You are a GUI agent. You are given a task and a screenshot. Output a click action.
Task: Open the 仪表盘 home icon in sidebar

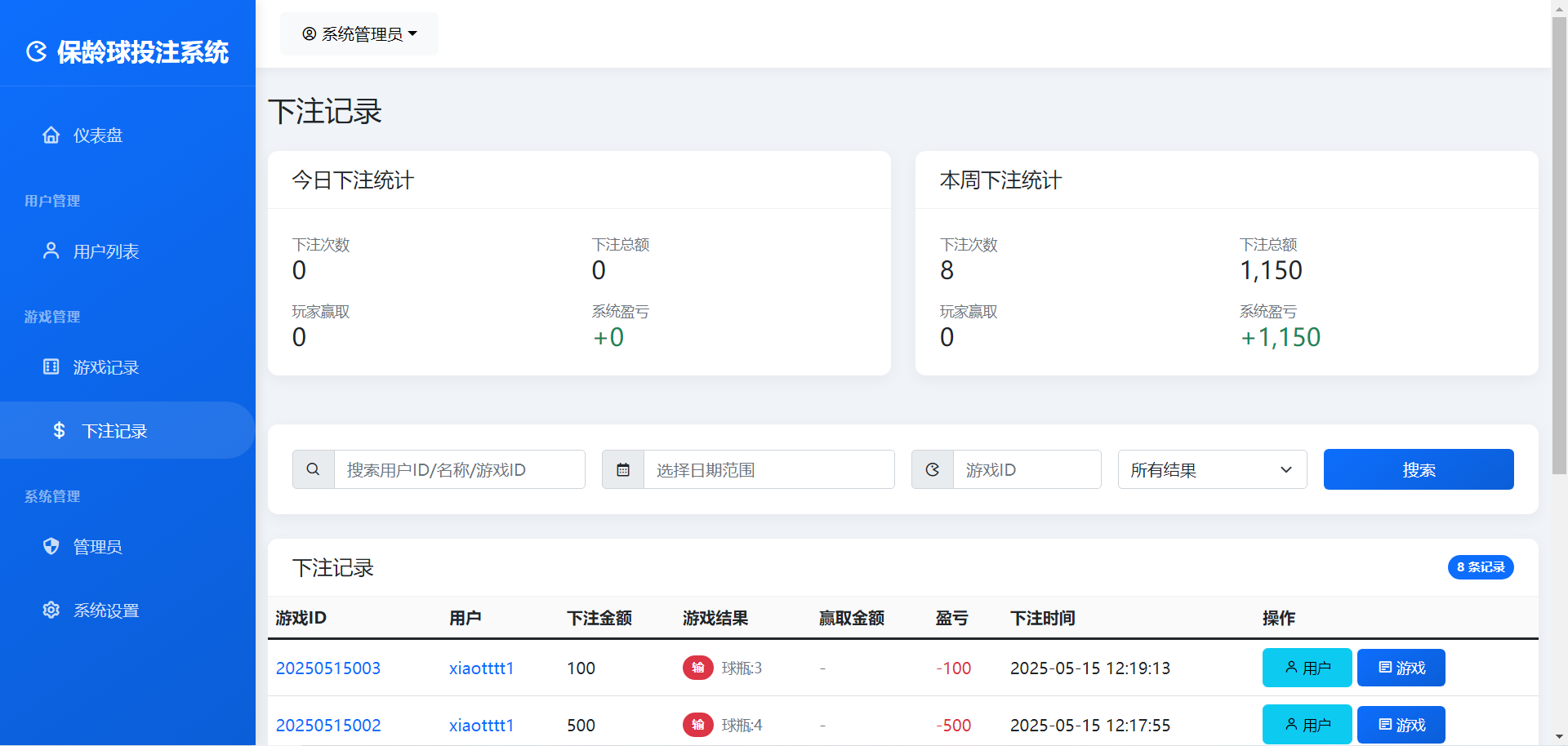[51, 135]
